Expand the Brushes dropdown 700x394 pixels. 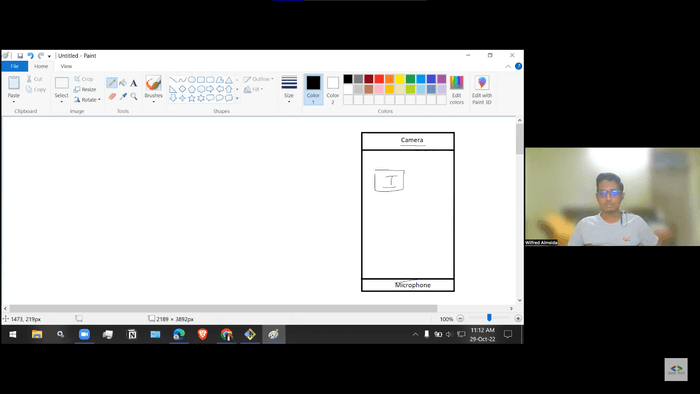154,102
